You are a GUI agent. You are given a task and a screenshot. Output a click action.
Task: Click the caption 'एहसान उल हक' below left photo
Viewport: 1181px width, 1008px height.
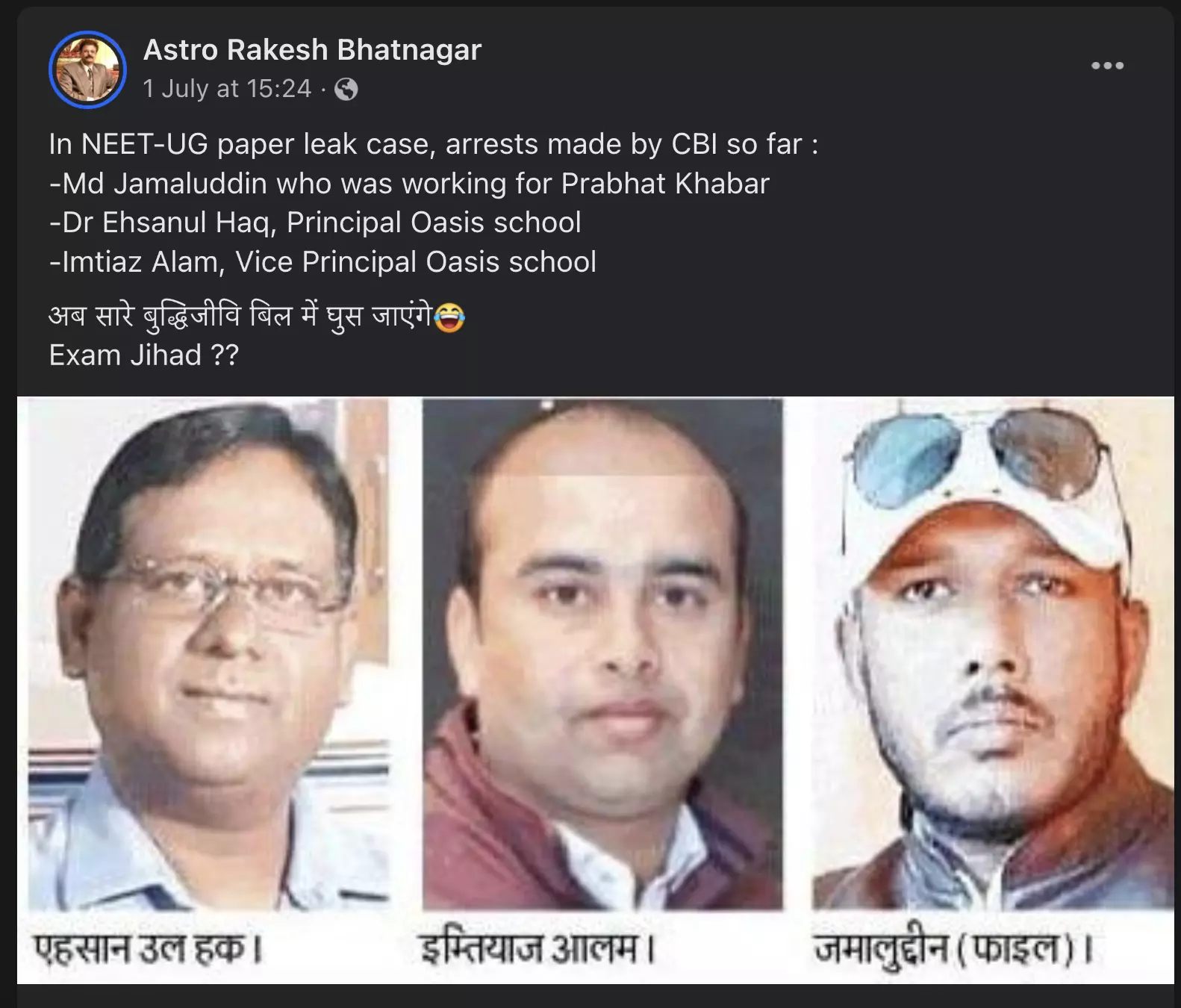(148, 948)
